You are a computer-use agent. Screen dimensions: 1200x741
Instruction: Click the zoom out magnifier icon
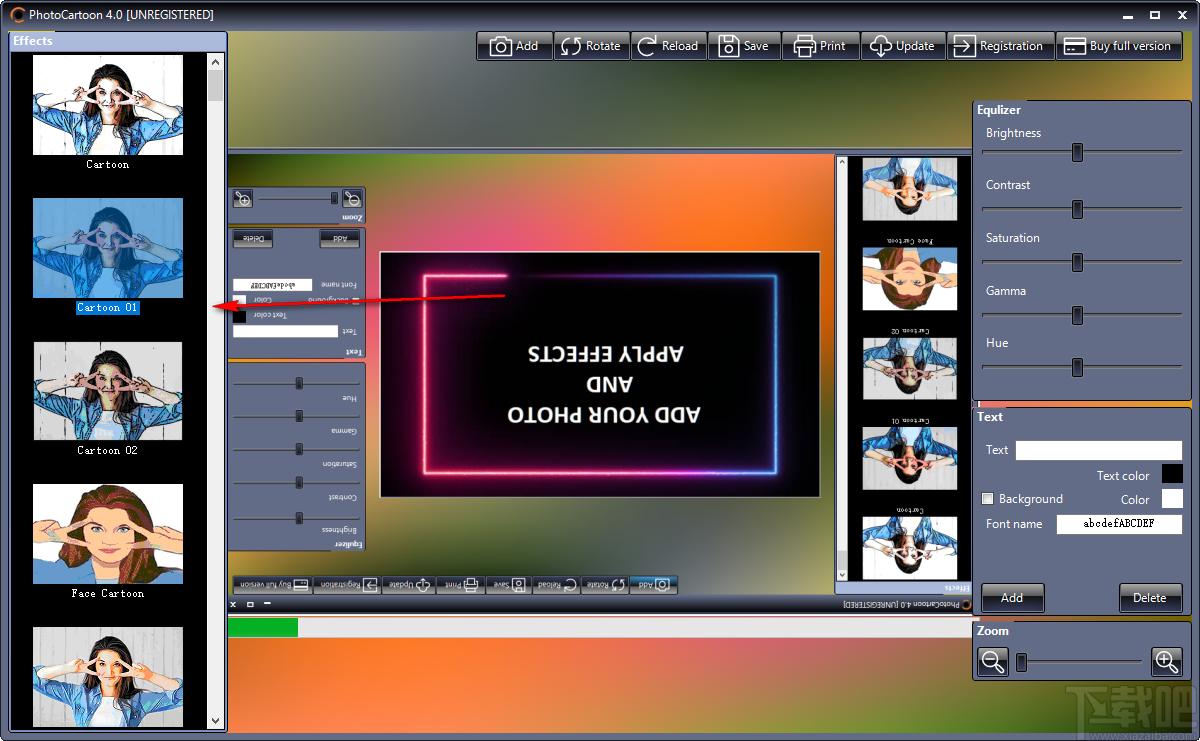993,661
